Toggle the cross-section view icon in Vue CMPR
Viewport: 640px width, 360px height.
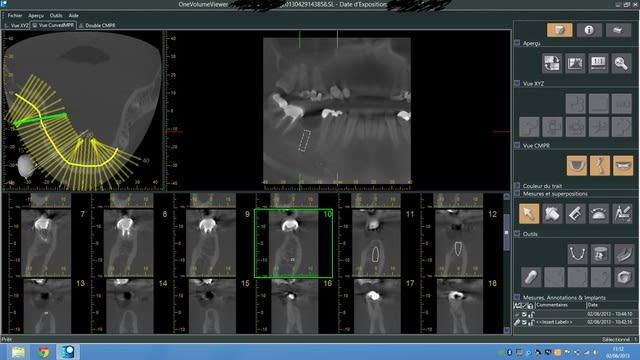pos(600,166)
